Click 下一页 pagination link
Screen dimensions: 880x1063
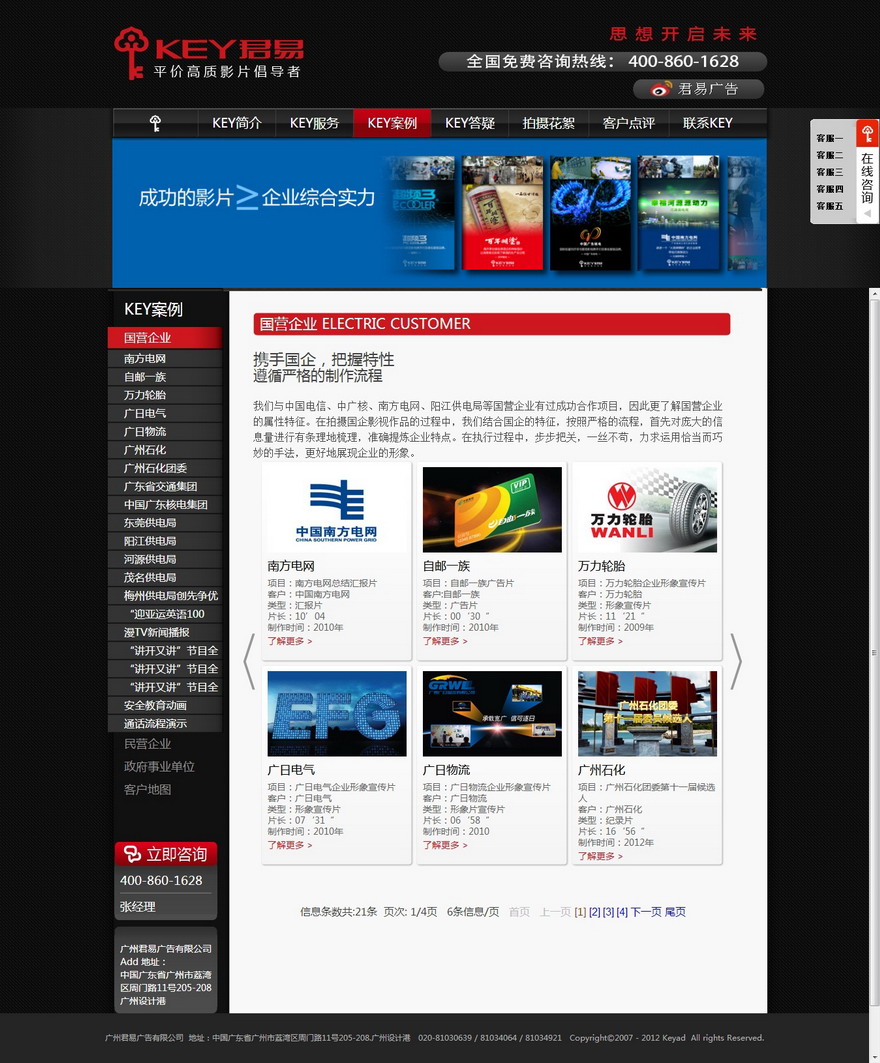tap(646, 912)
